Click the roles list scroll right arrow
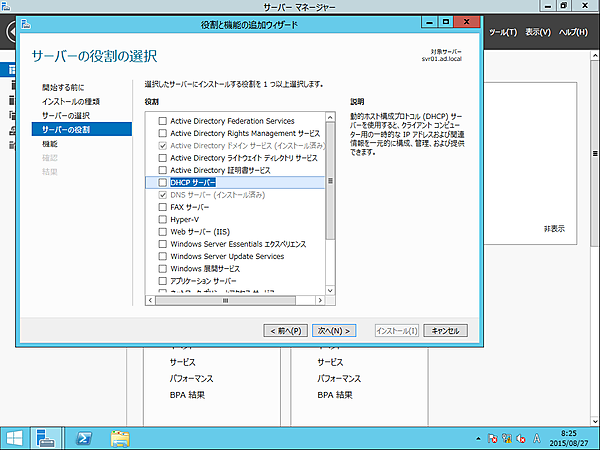Viewport: 600px width, 450px height. pos(320,300)
